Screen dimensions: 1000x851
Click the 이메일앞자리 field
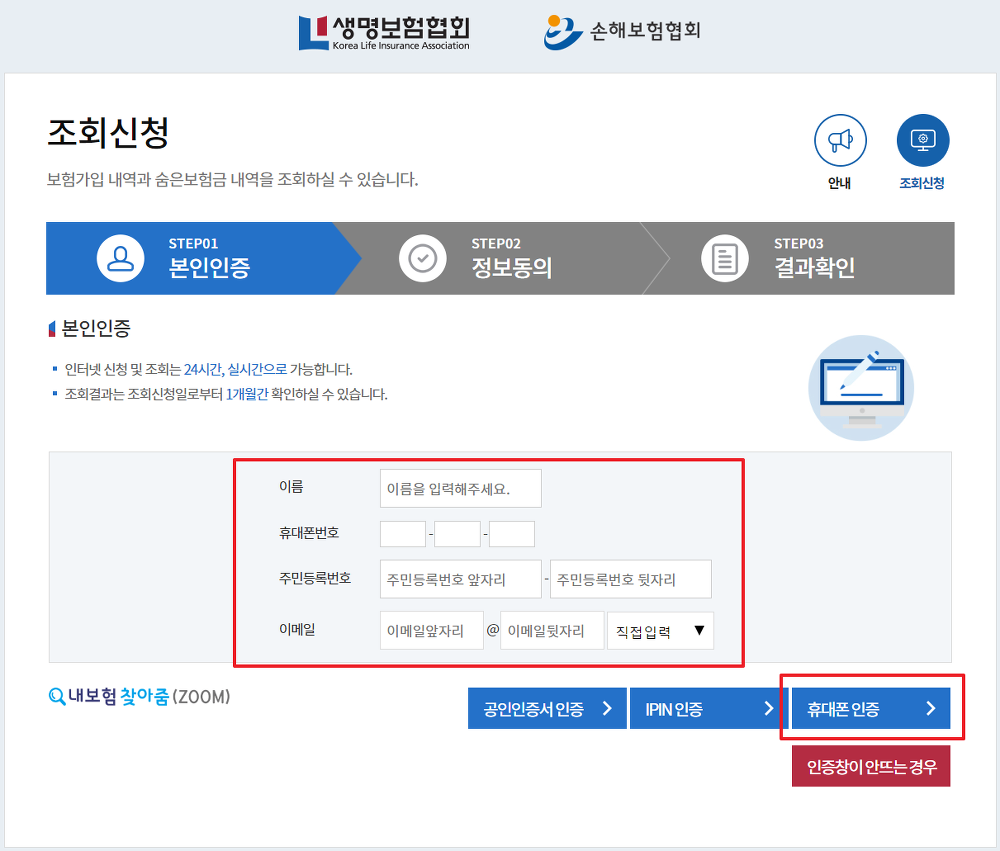pyautogui.click(x=432, y=631)
